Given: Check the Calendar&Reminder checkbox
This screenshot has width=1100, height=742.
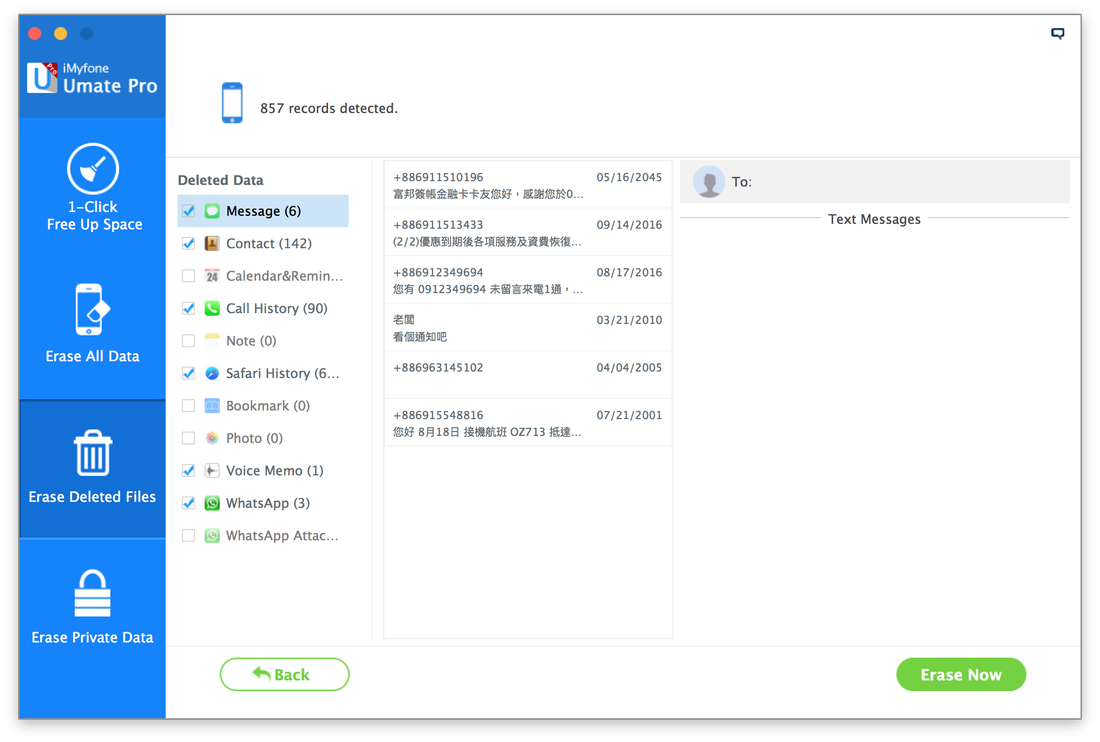Looking at the screenshot, I should pos(188,276).
